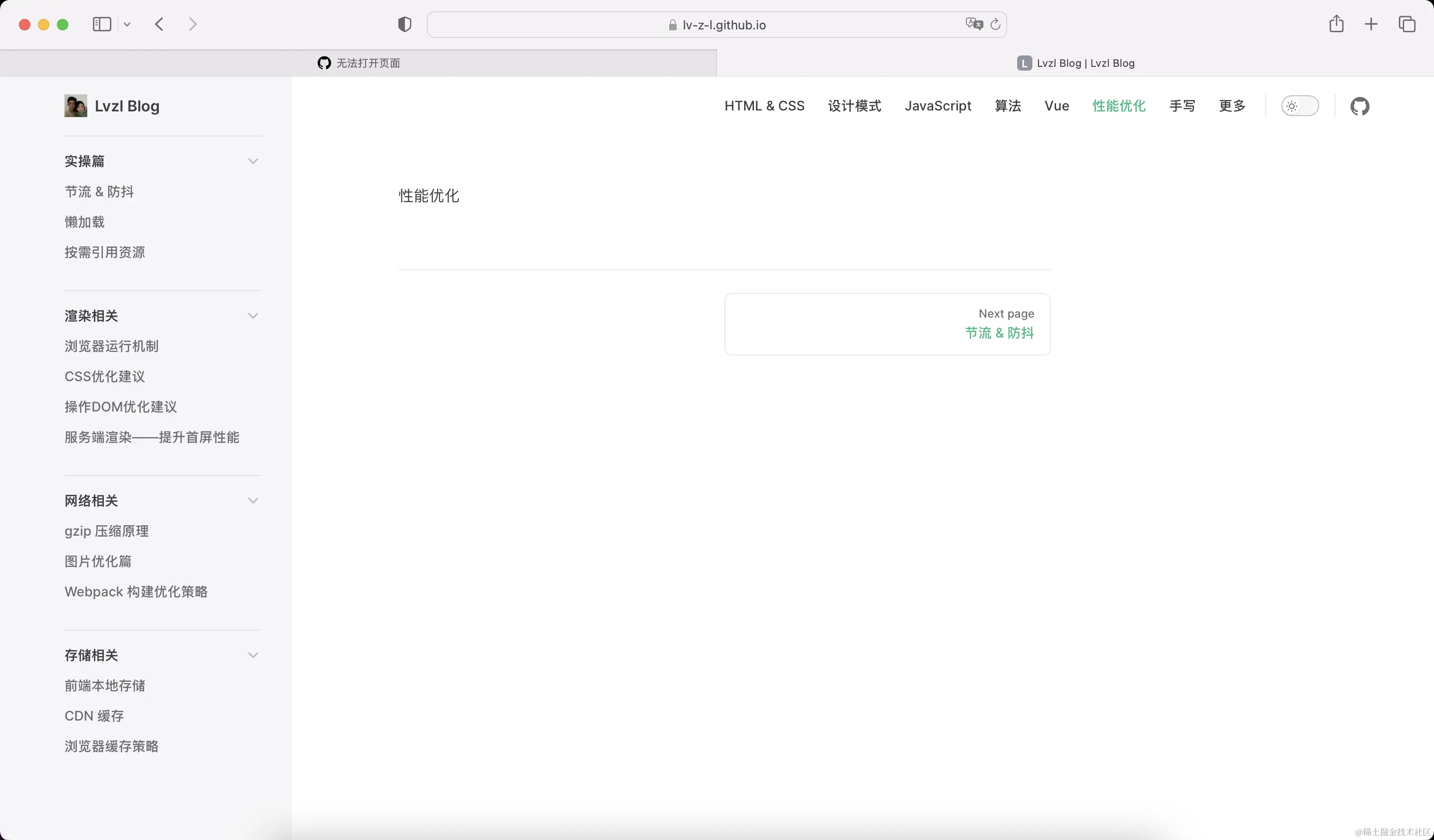Screen dimensions: 1434x840
Task: Open the sidebar dropdown chevron in toolbar
Action: tap(127, 25)
